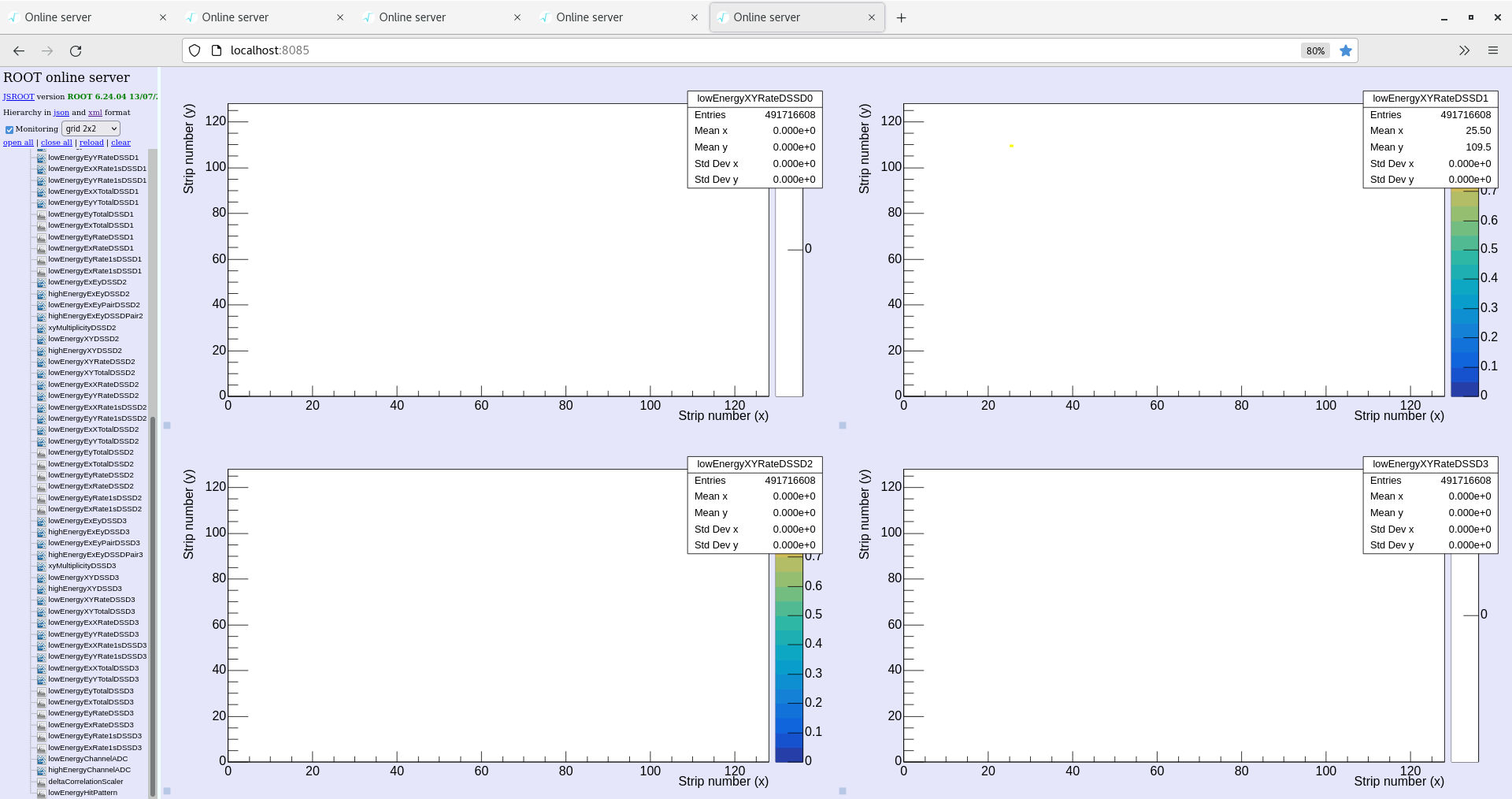Image resolution: width=1512 pixels, height=799 pixels.
Task: Toggle the Monitoring checkbox
Action: [x=9, y=129]
